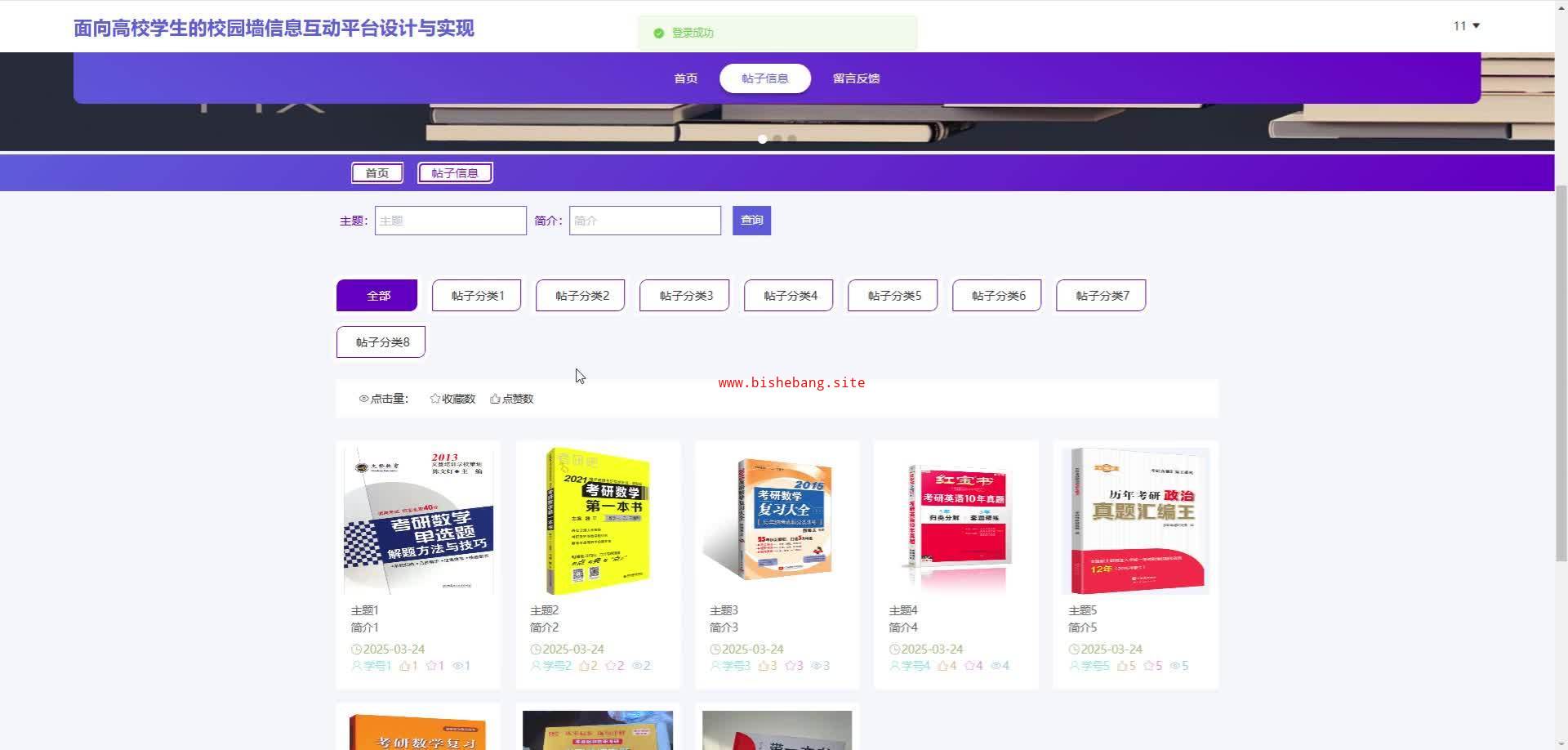The image size is (1568, 750).
Task: Filter by 帖子分类4
Action: click(x=789, y=296)
